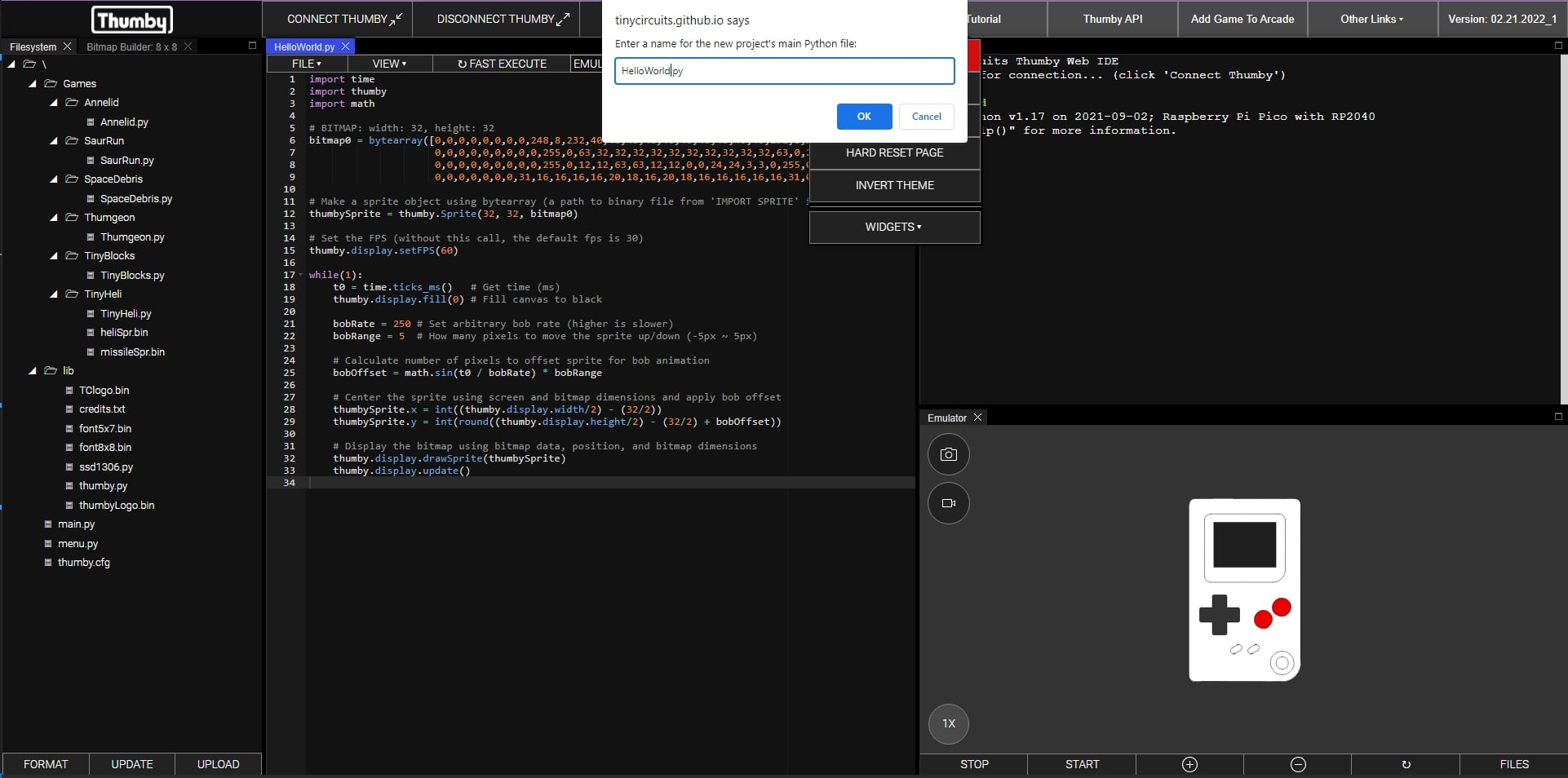Select thumby.cfg in the filesystem tree
The width and height of the screenshot is (1568, 778).
point(83,563)
